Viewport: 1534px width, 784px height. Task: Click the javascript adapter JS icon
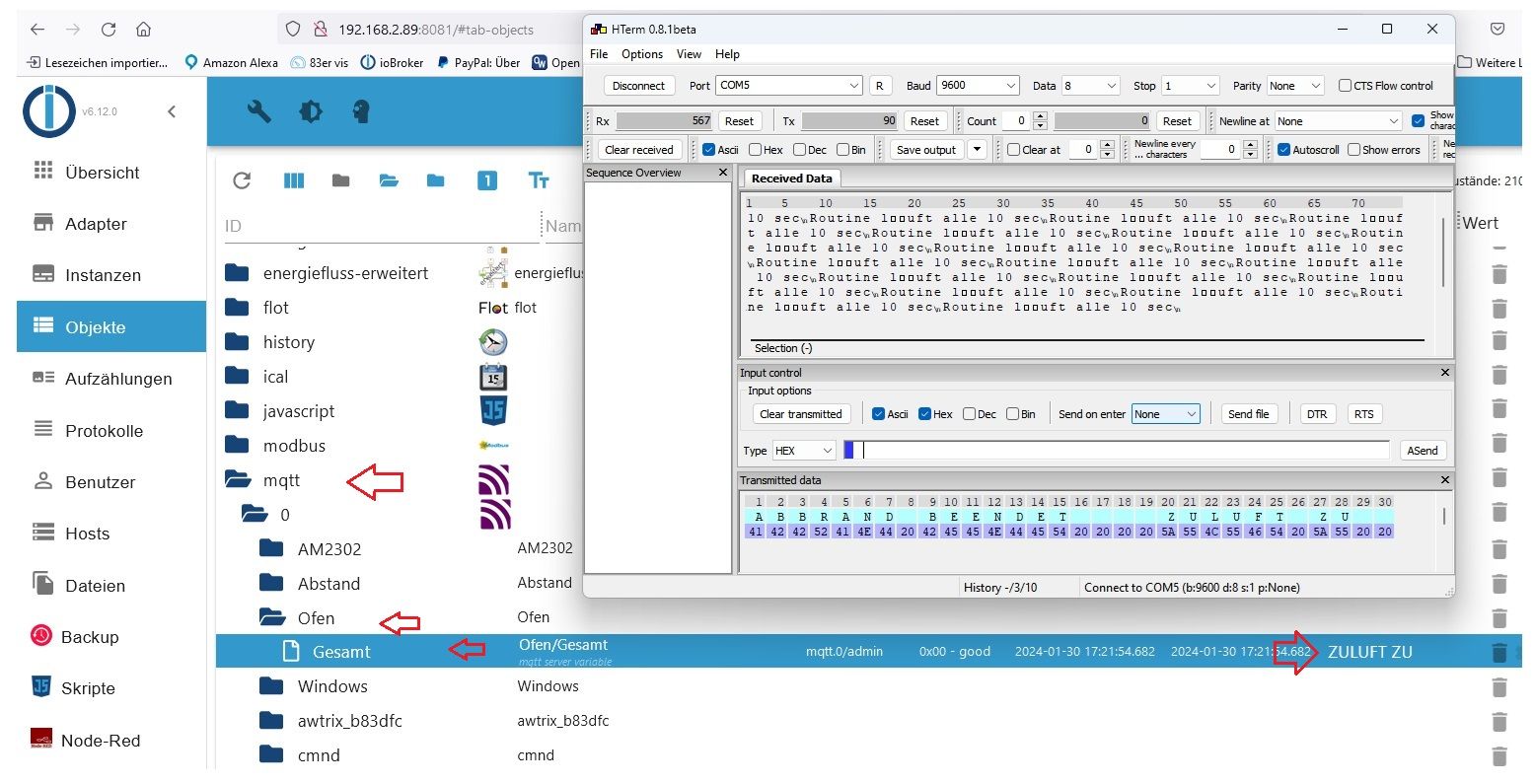[493, 411]
